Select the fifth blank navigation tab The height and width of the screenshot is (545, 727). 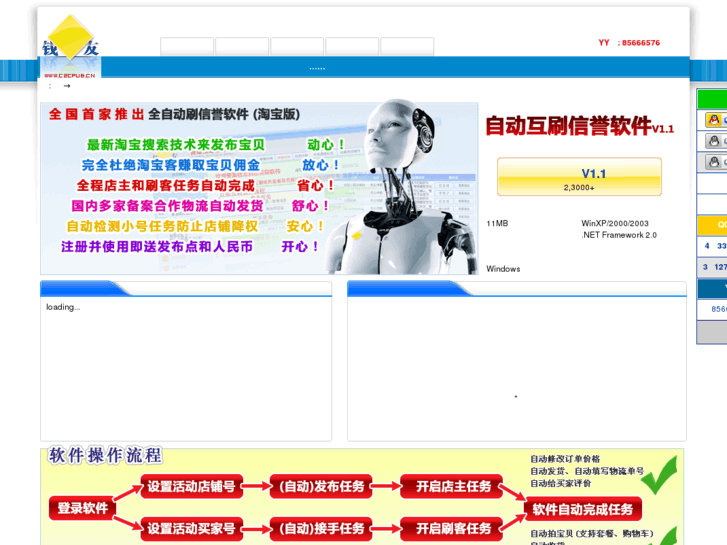pyautogui.click(x=407, y=47)
